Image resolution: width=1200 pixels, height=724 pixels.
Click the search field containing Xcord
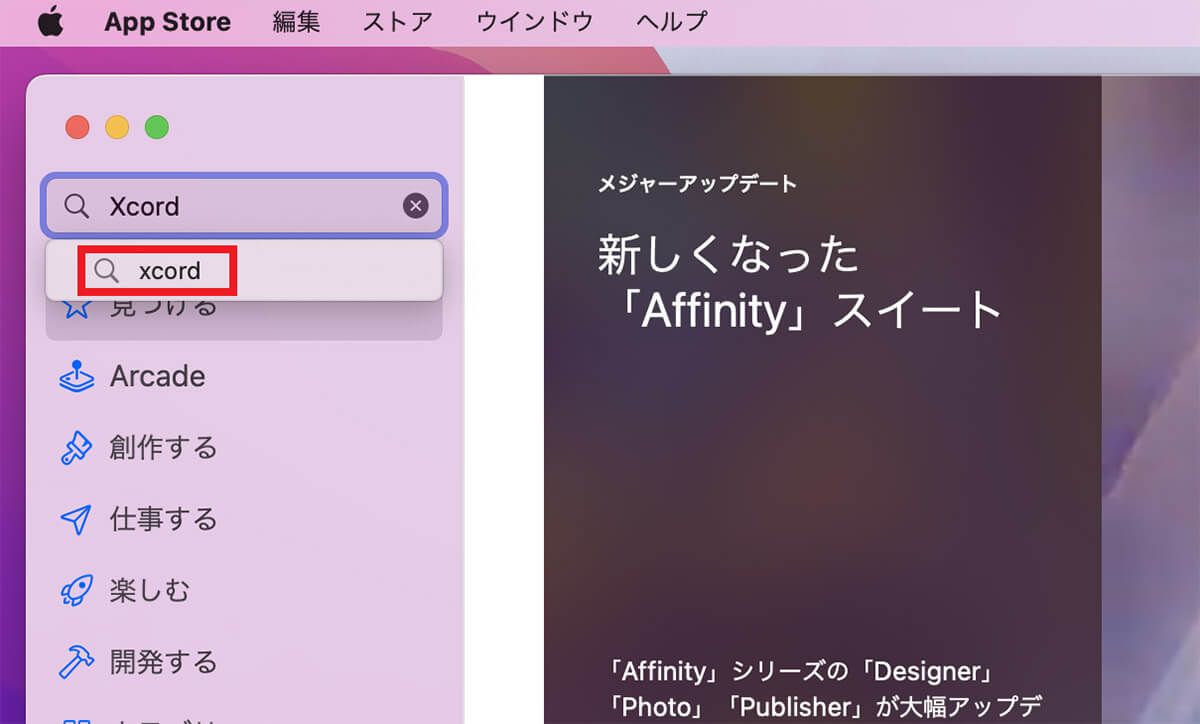coord(244,206)
